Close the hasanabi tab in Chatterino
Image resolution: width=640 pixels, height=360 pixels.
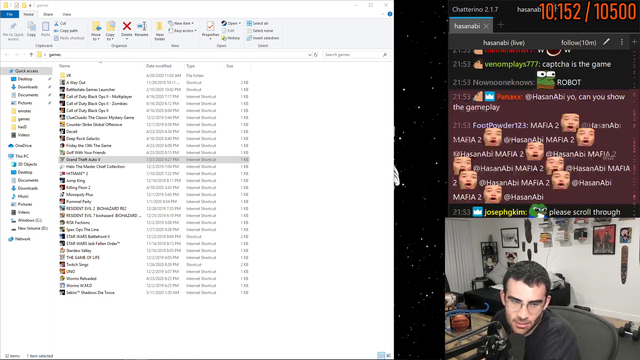(486, 26)
